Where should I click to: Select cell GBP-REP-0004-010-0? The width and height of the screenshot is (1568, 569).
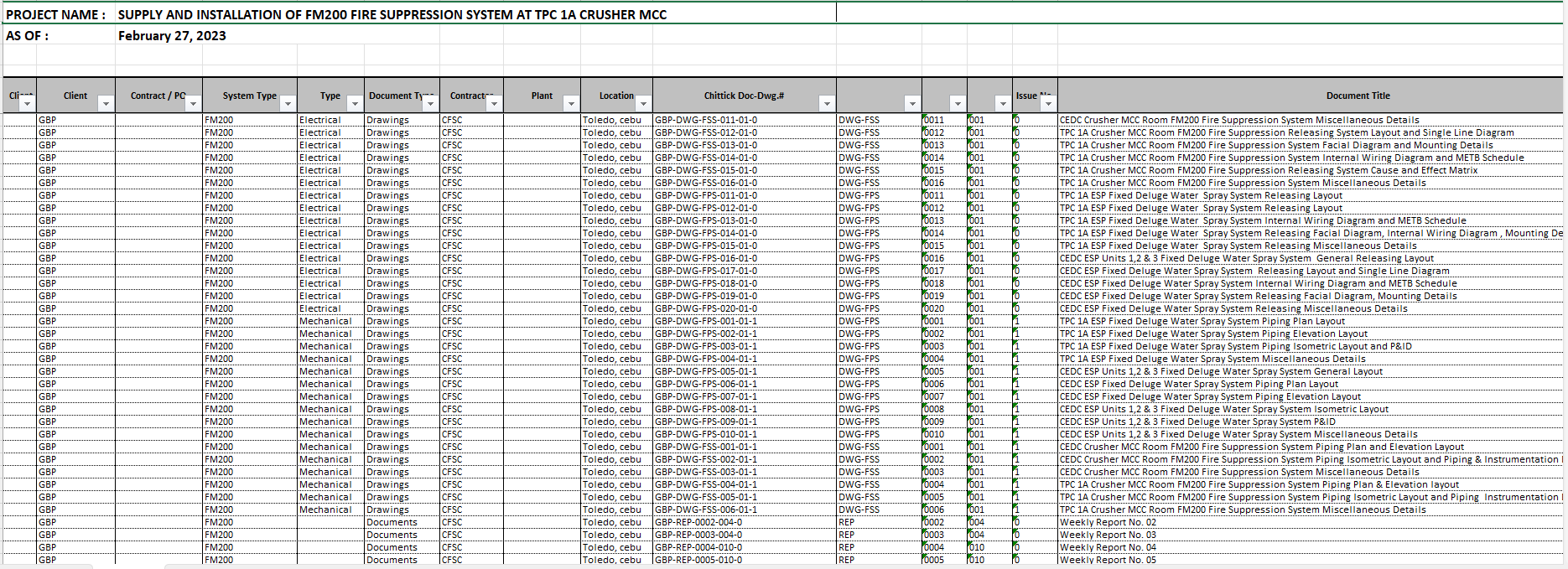[745, 547]
